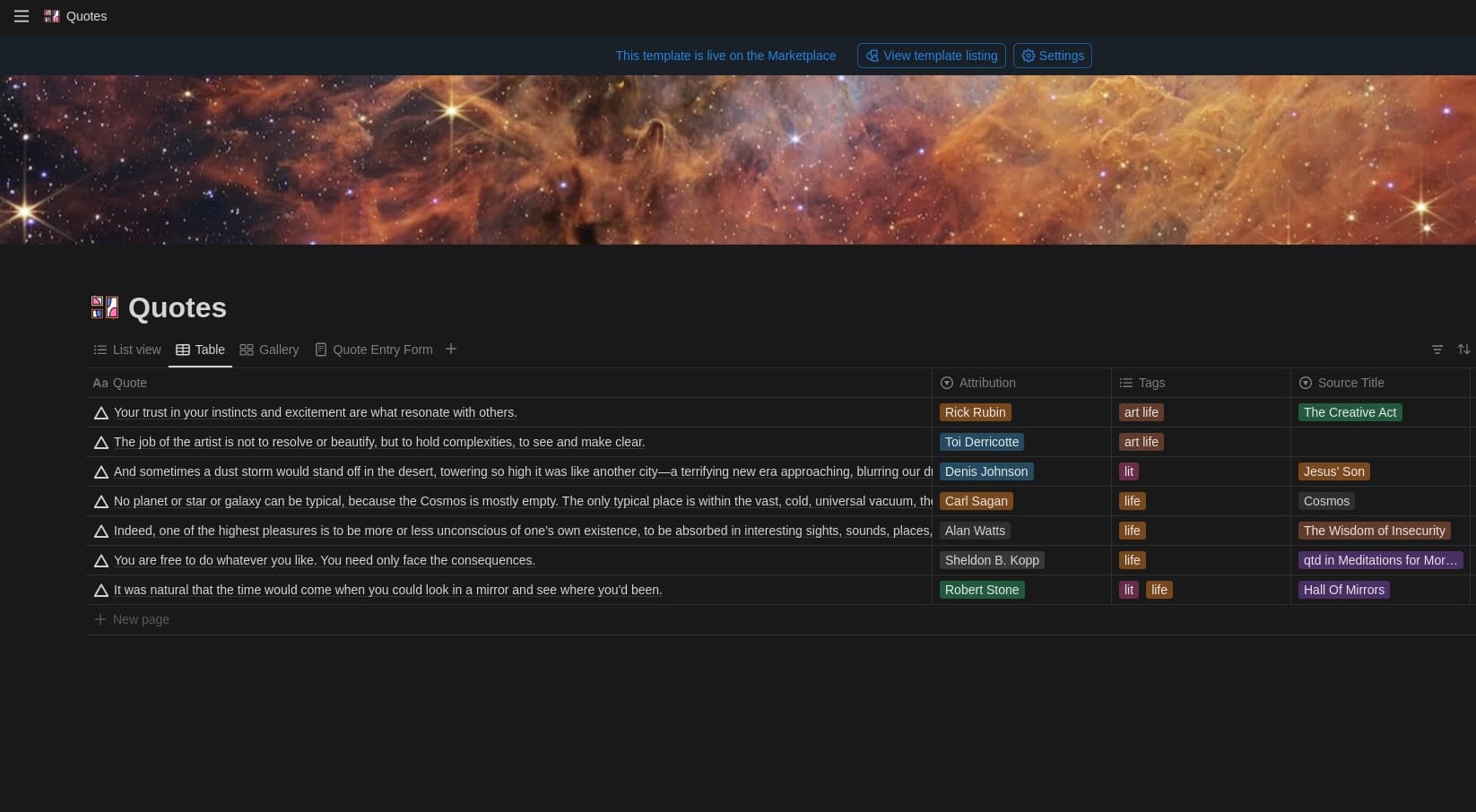Click the Robert Stone attribution tag
The width and height of the screenshot is (1476, 812).
coord(982,590)
